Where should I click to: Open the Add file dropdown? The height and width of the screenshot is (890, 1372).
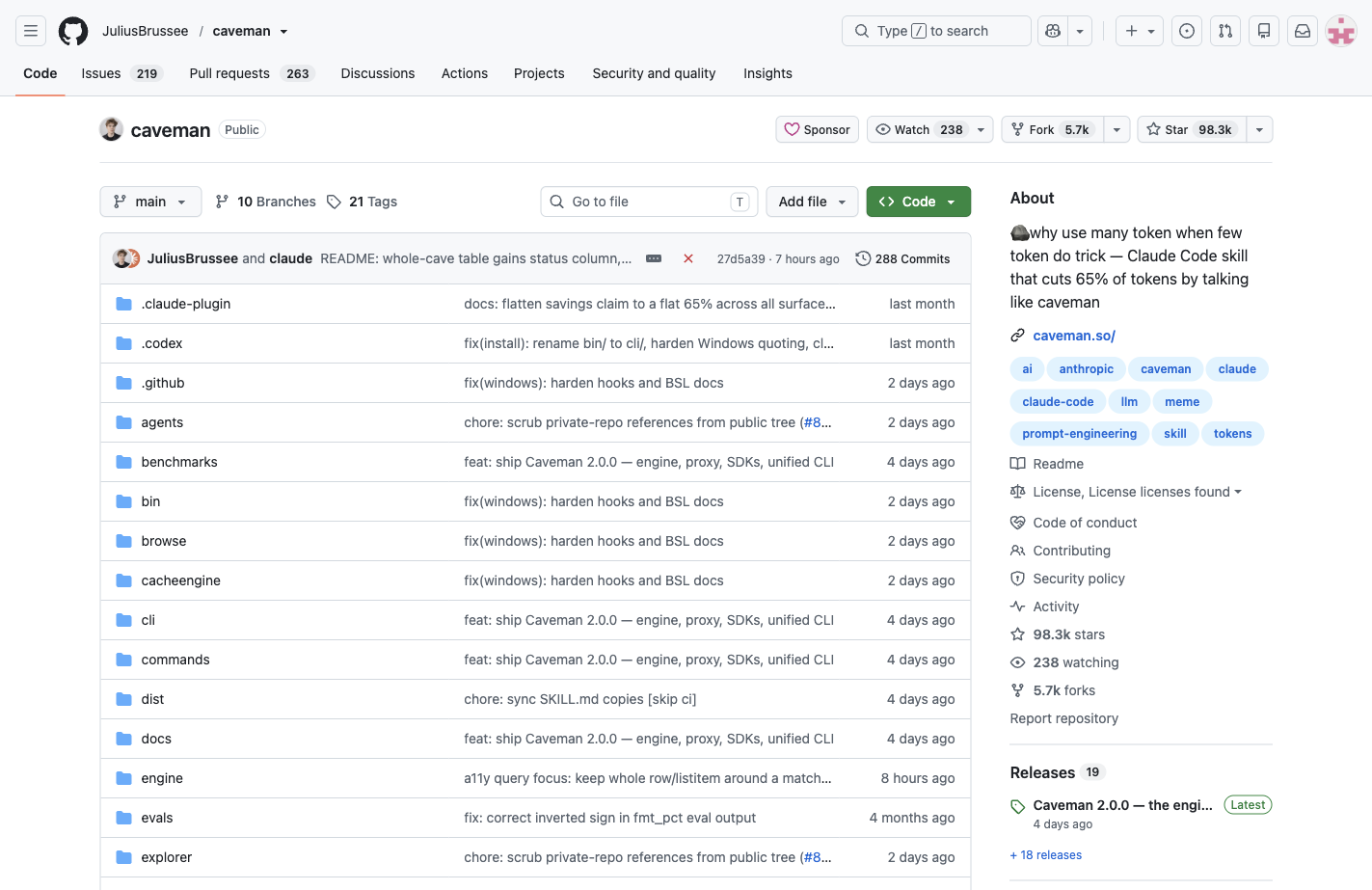(x=812, y=202)
